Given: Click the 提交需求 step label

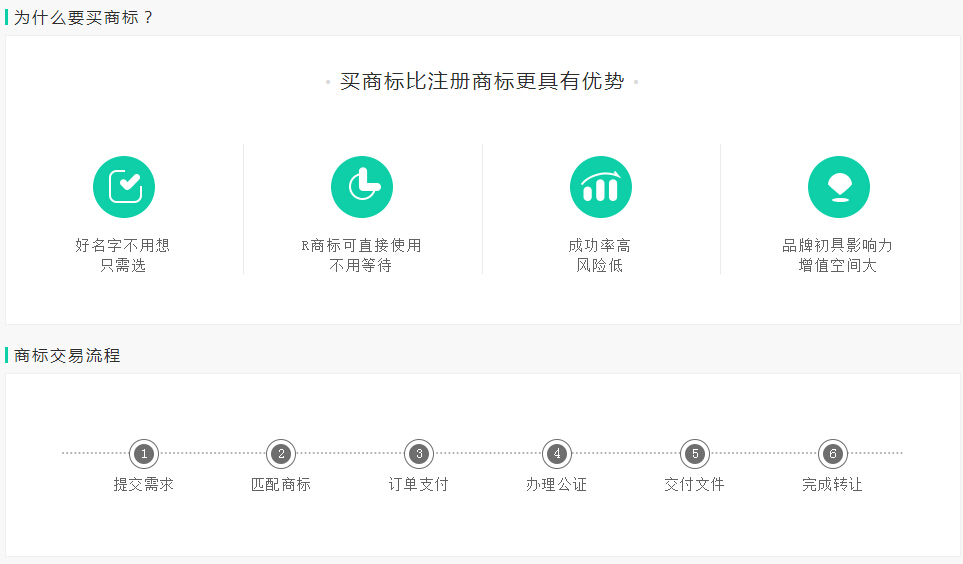Looking at the screenshot, I should (x=144, y=485).
